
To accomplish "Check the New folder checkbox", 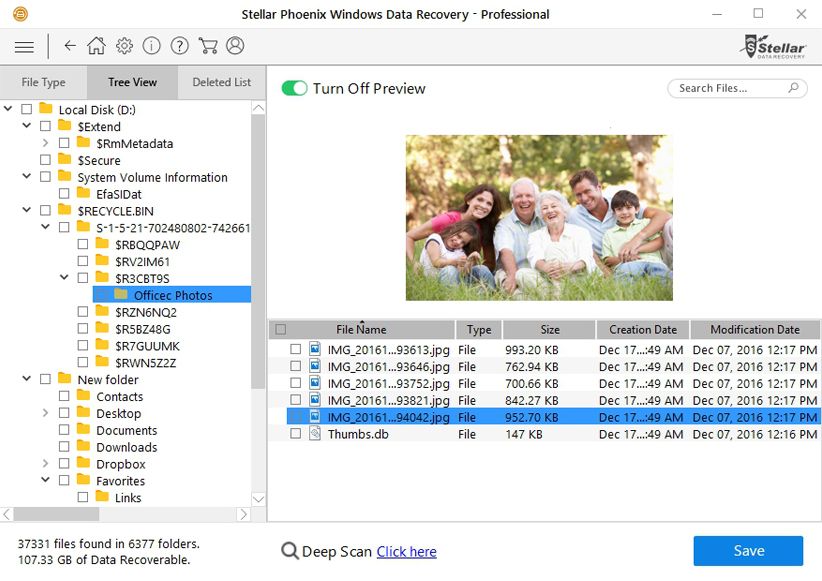I will 45,379.
